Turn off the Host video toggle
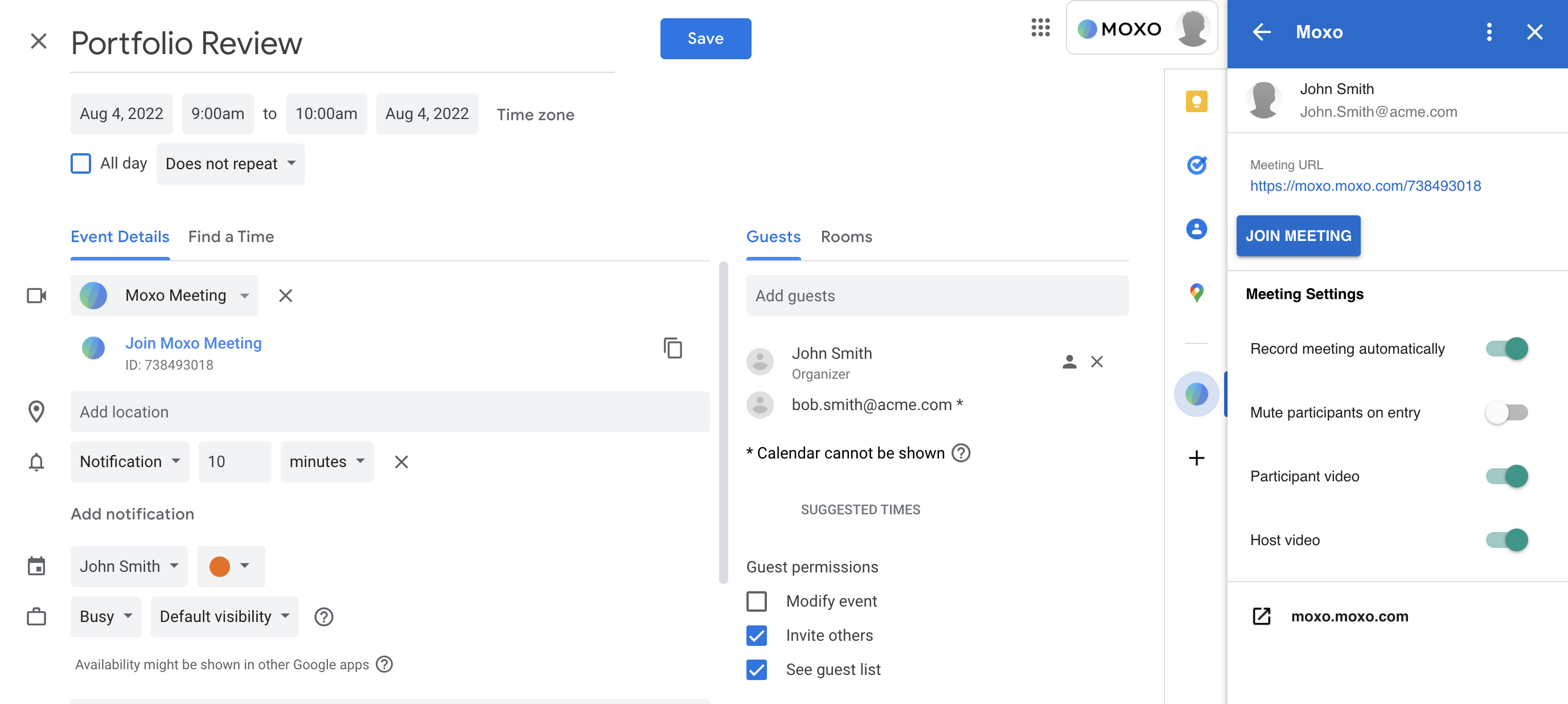 [x=1507, y=540]
